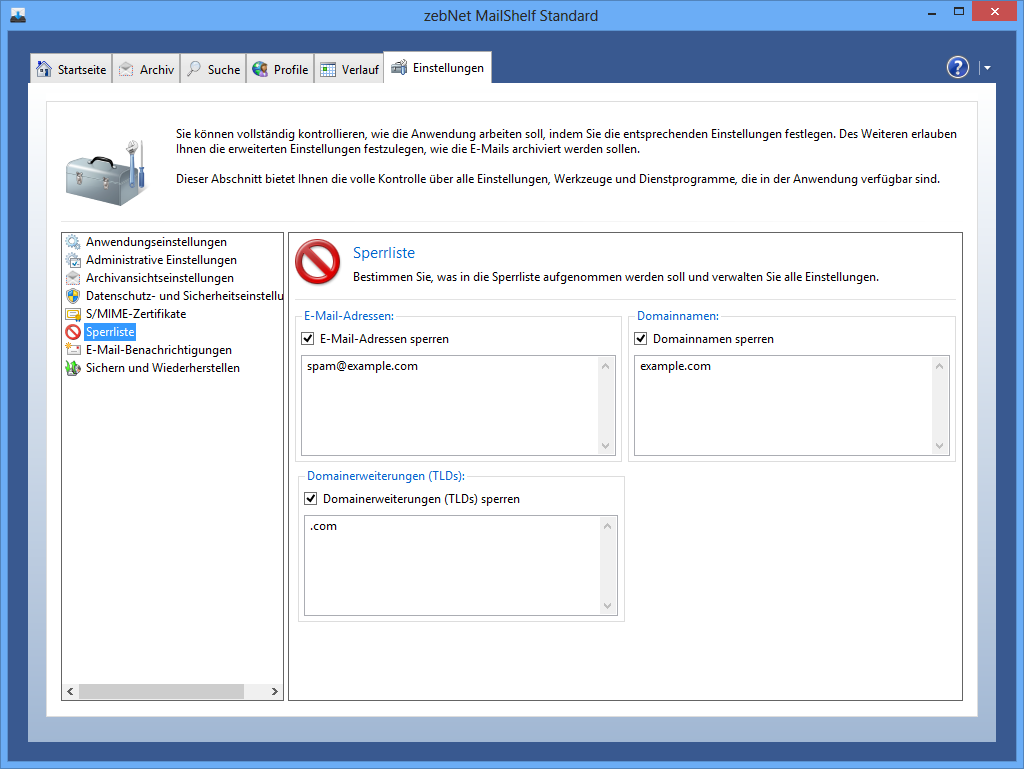This screenshot has width=1024, height=769.
Task: Click inside the TLDs text box
Action: pyautogui.click(x=452, y=565)
